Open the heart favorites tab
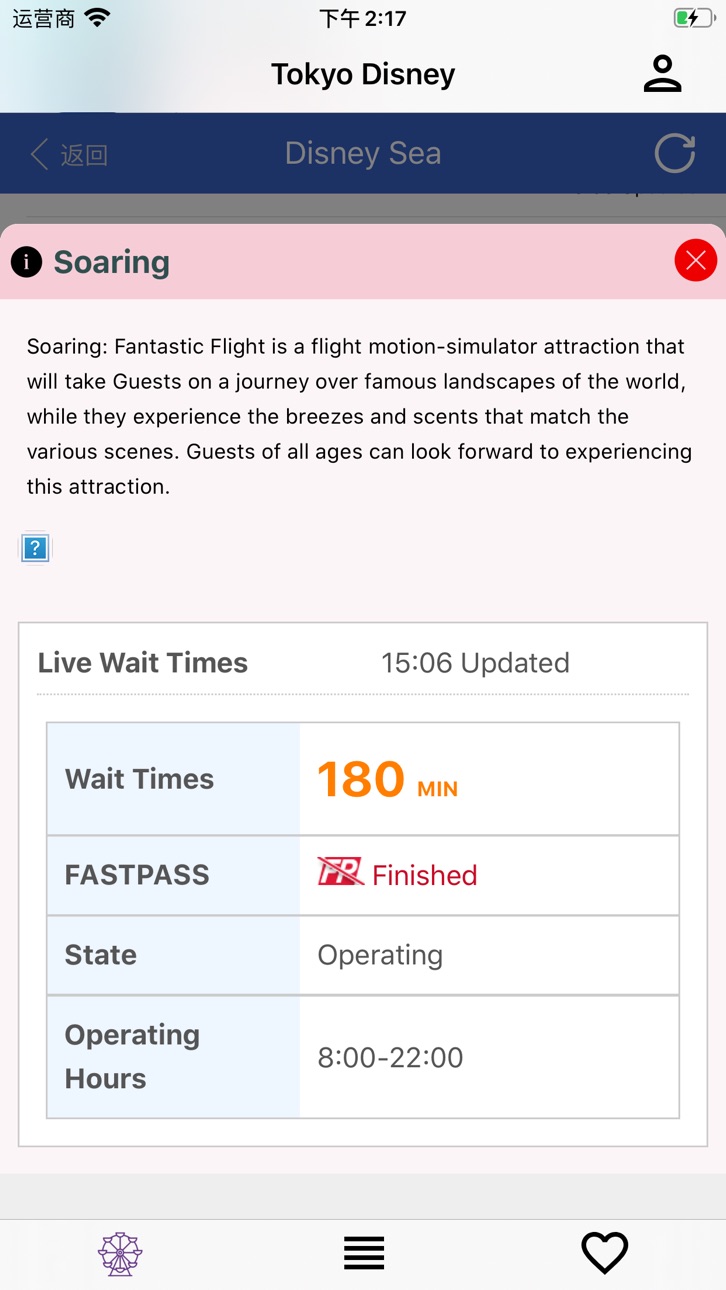The width and height of the screenshot is (726, 1290). click(x=605, y=1253)
